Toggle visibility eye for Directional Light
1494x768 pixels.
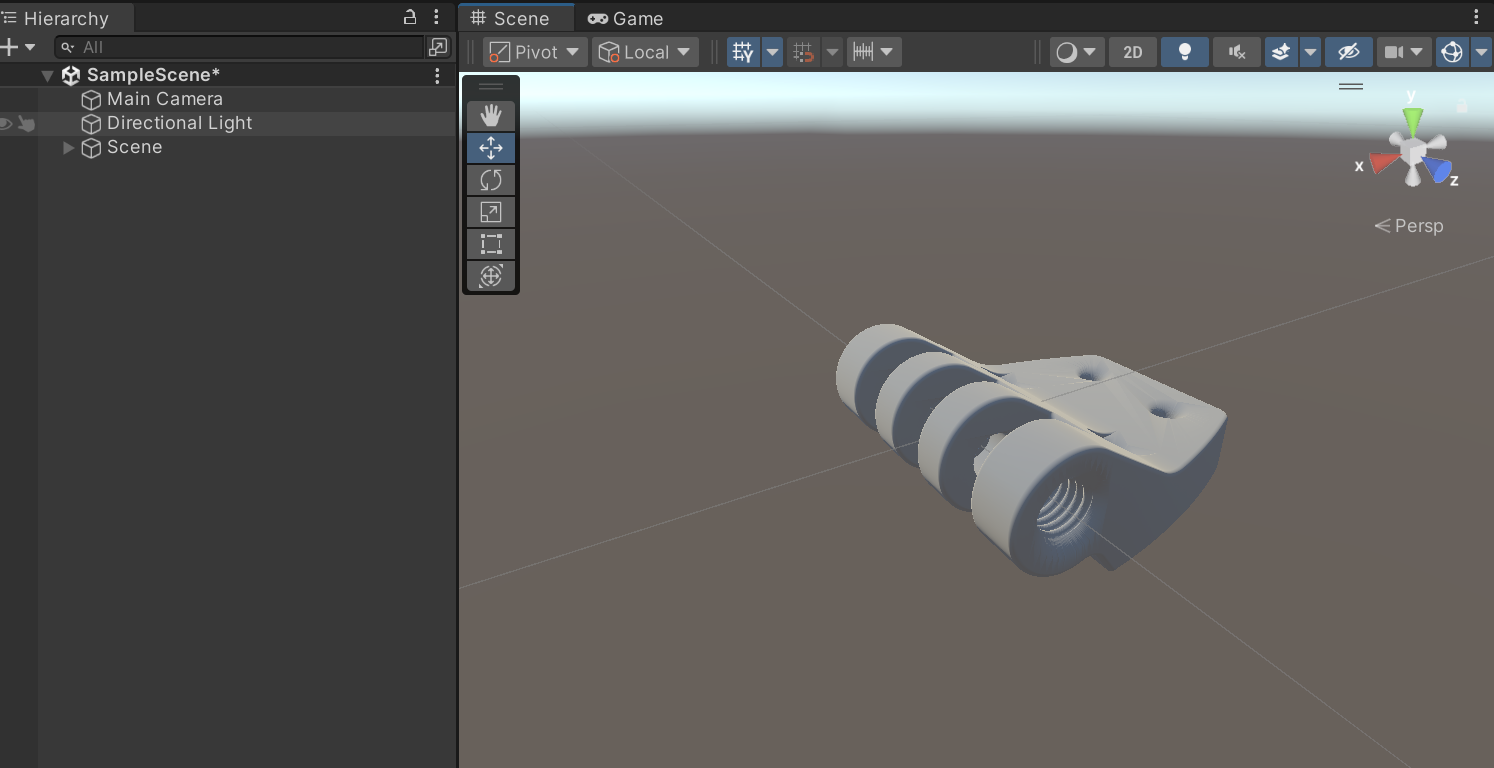pyautogui.click(x=7, y=123)
